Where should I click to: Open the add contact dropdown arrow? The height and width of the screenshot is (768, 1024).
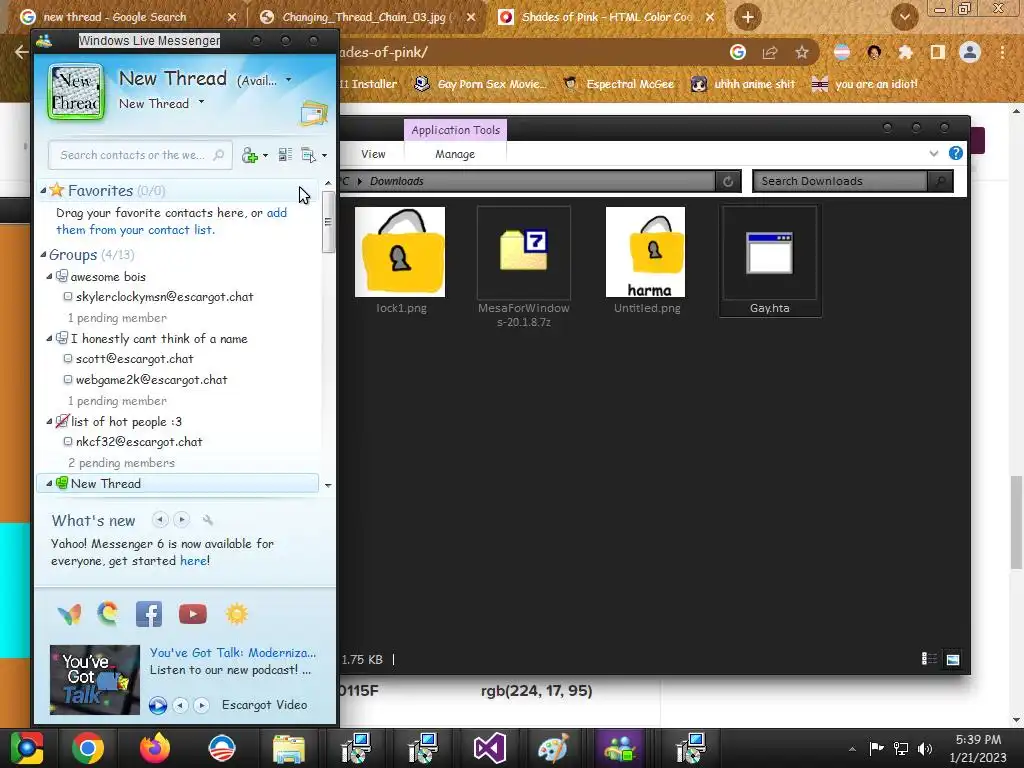point(265,156)
